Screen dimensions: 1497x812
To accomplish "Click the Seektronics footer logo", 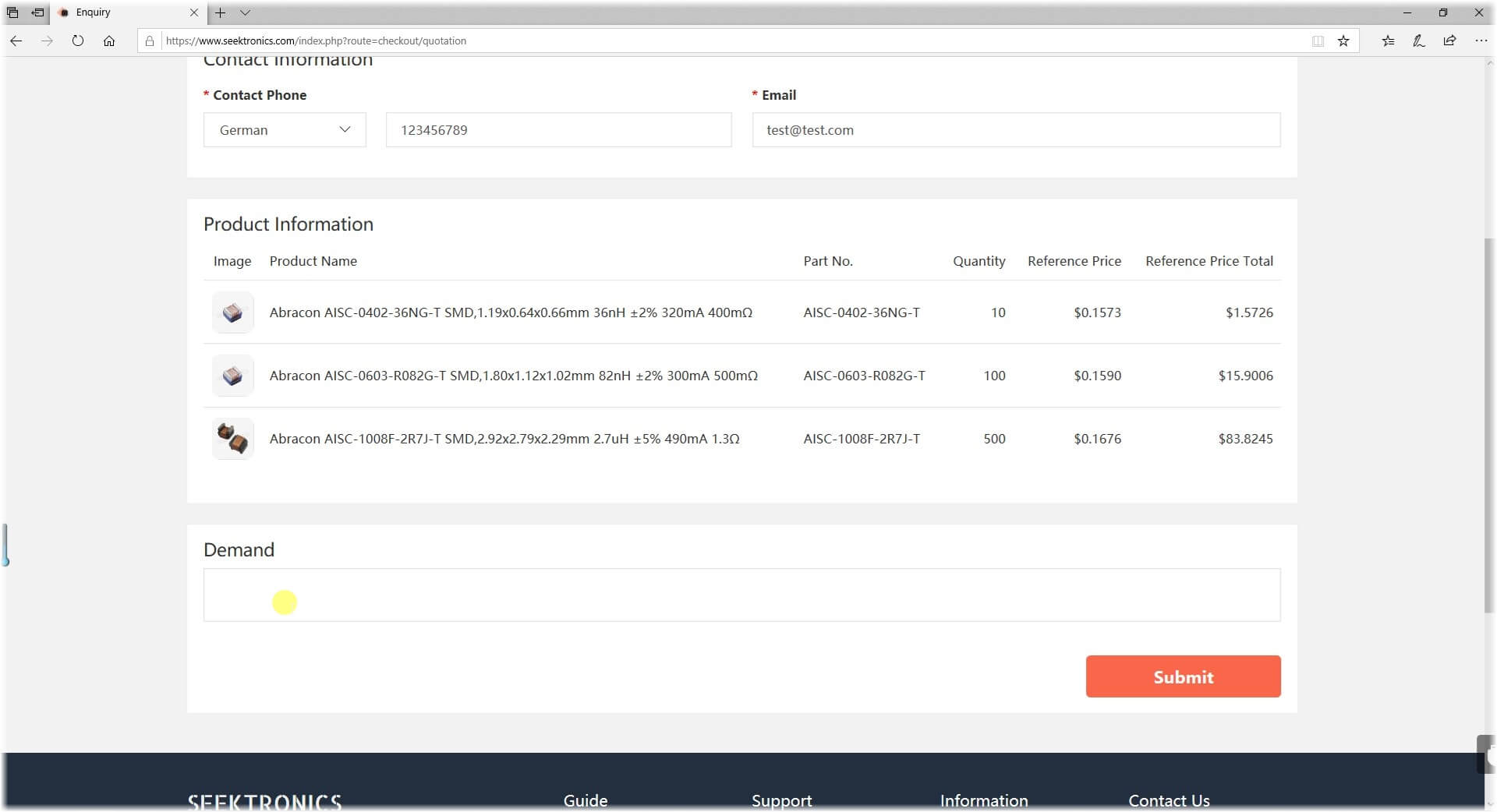I will point(264,802).
